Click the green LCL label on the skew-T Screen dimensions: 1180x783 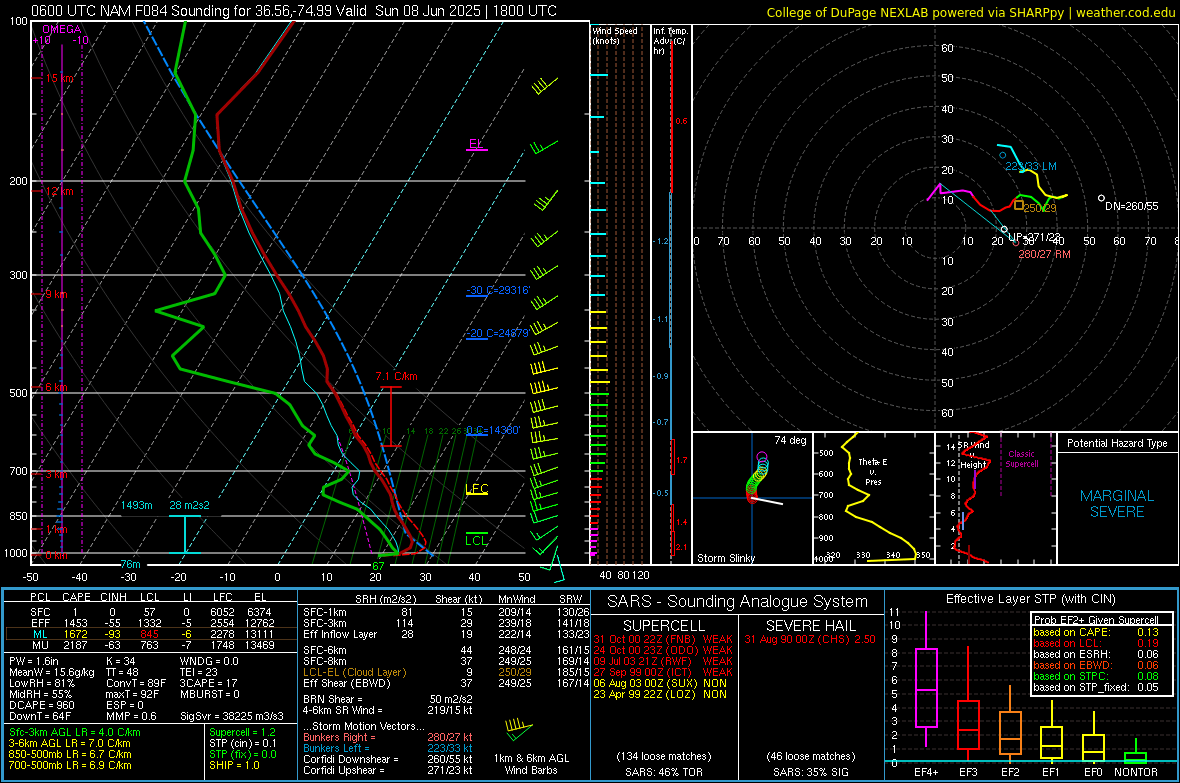point(476,540)
